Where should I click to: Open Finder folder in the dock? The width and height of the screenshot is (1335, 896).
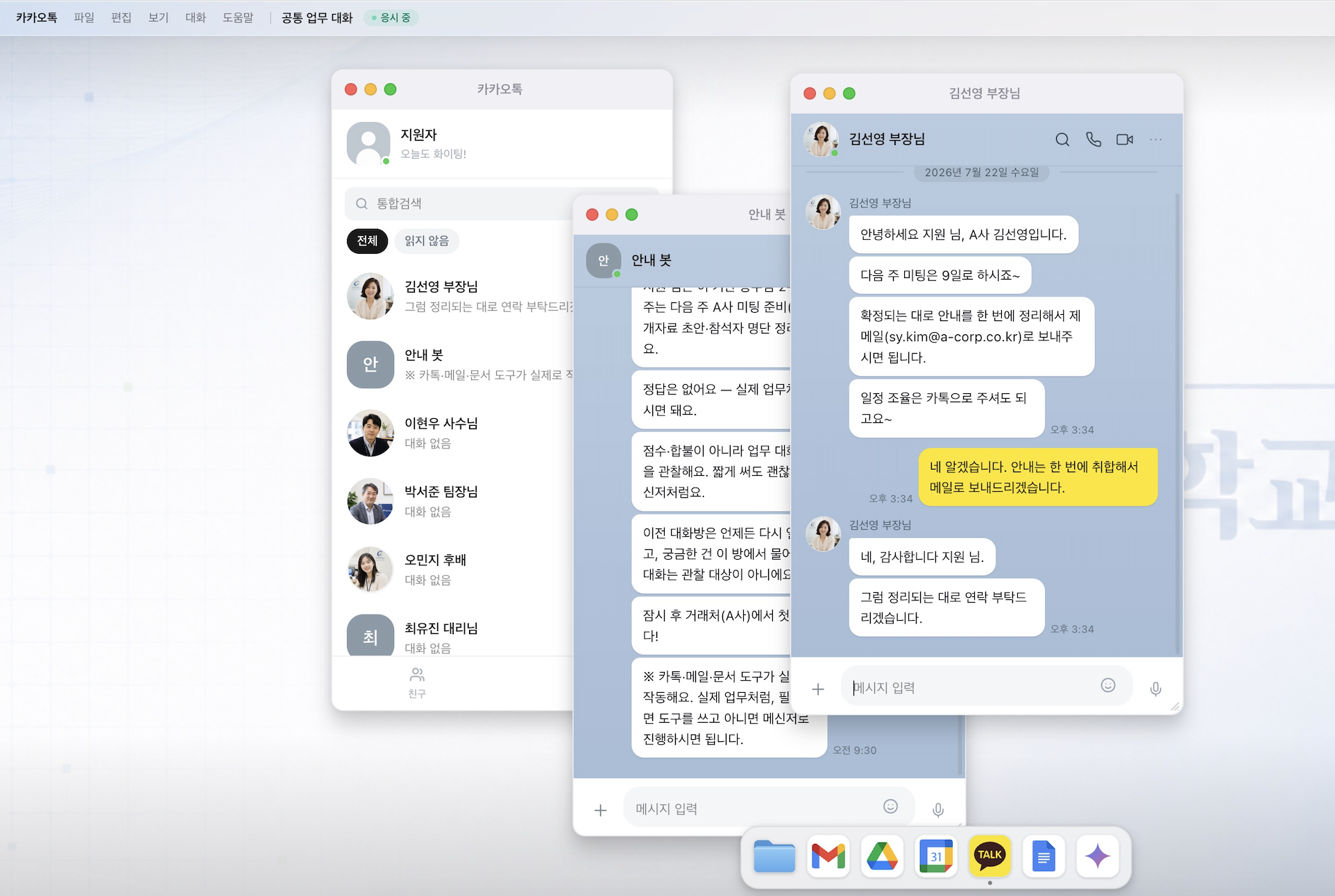[774, 856]
